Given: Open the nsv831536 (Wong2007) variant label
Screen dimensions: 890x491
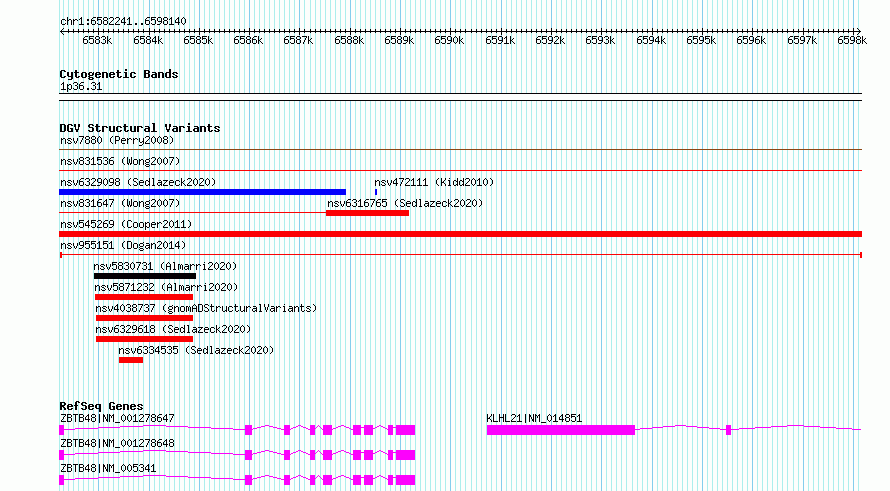Looking at the screenshot, I should 120,161.
